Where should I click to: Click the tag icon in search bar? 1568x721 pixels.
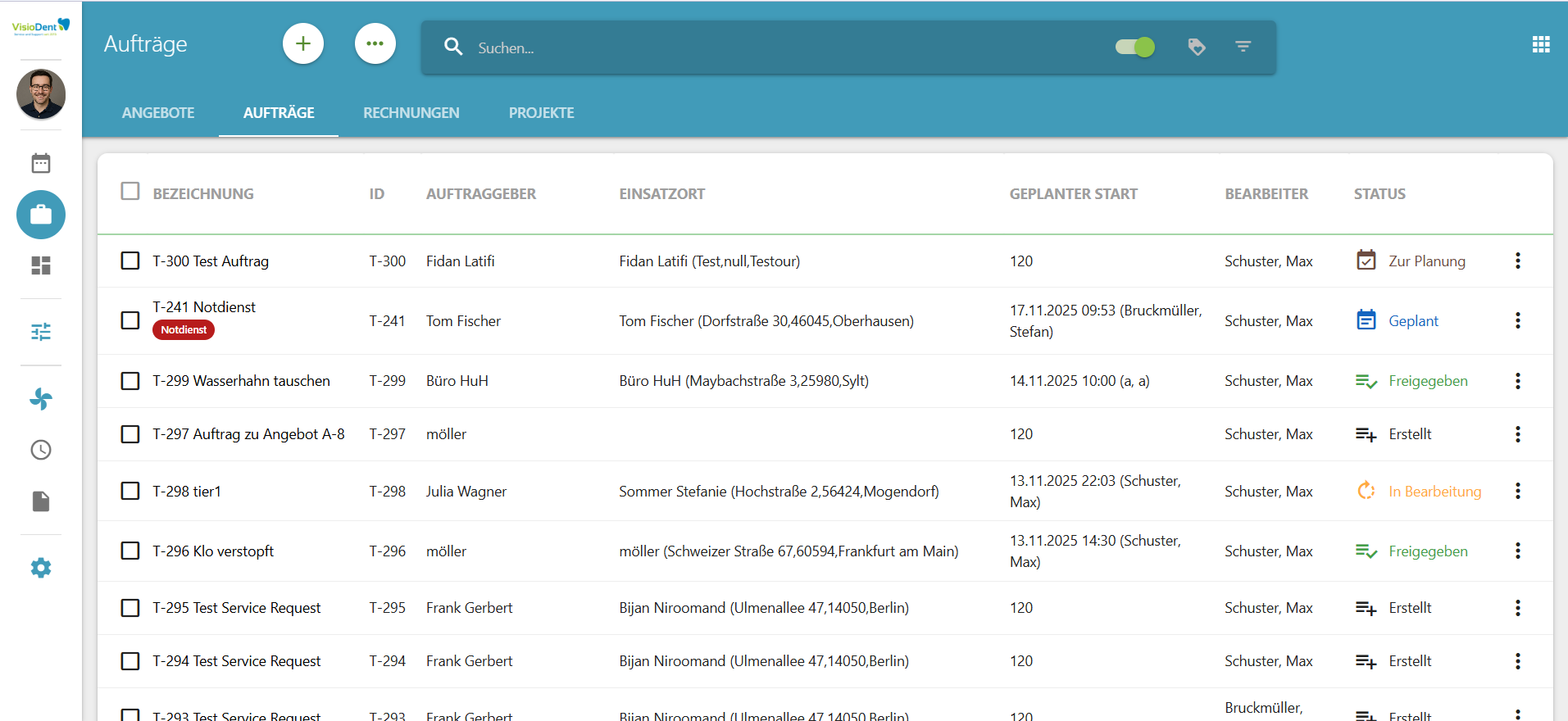1197,48
